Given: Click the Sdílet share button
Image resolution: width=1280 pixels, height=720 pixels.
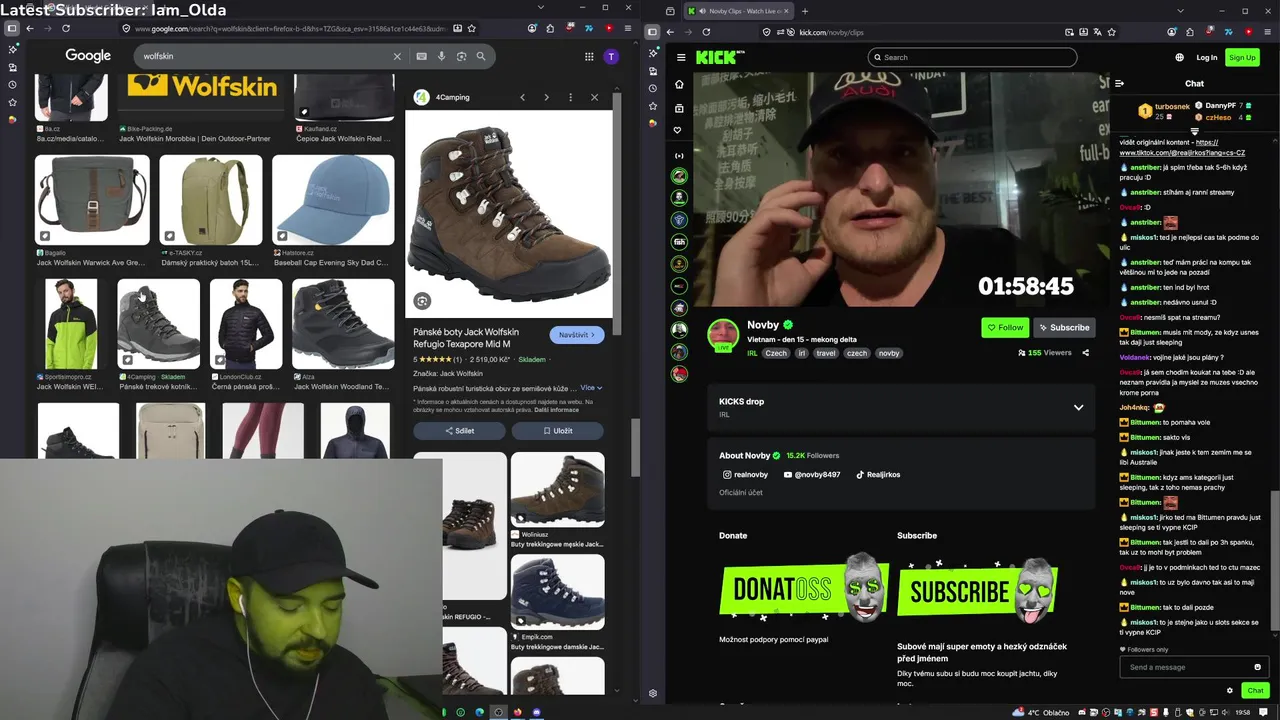Looking at the screenshot, I should pos(459,431).
